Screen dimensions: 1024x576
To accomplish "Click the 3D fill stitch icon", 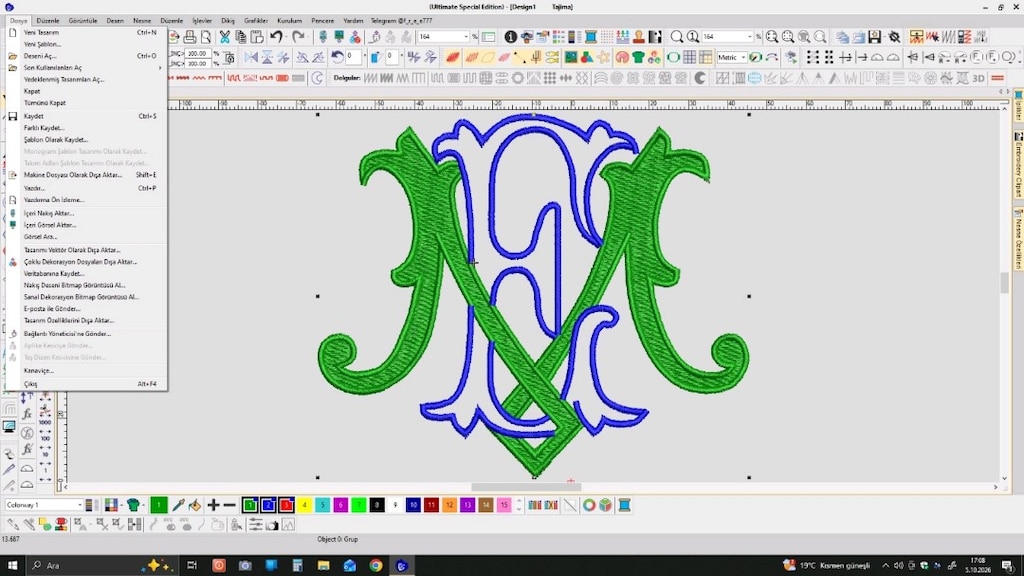I will click(978, 78).
